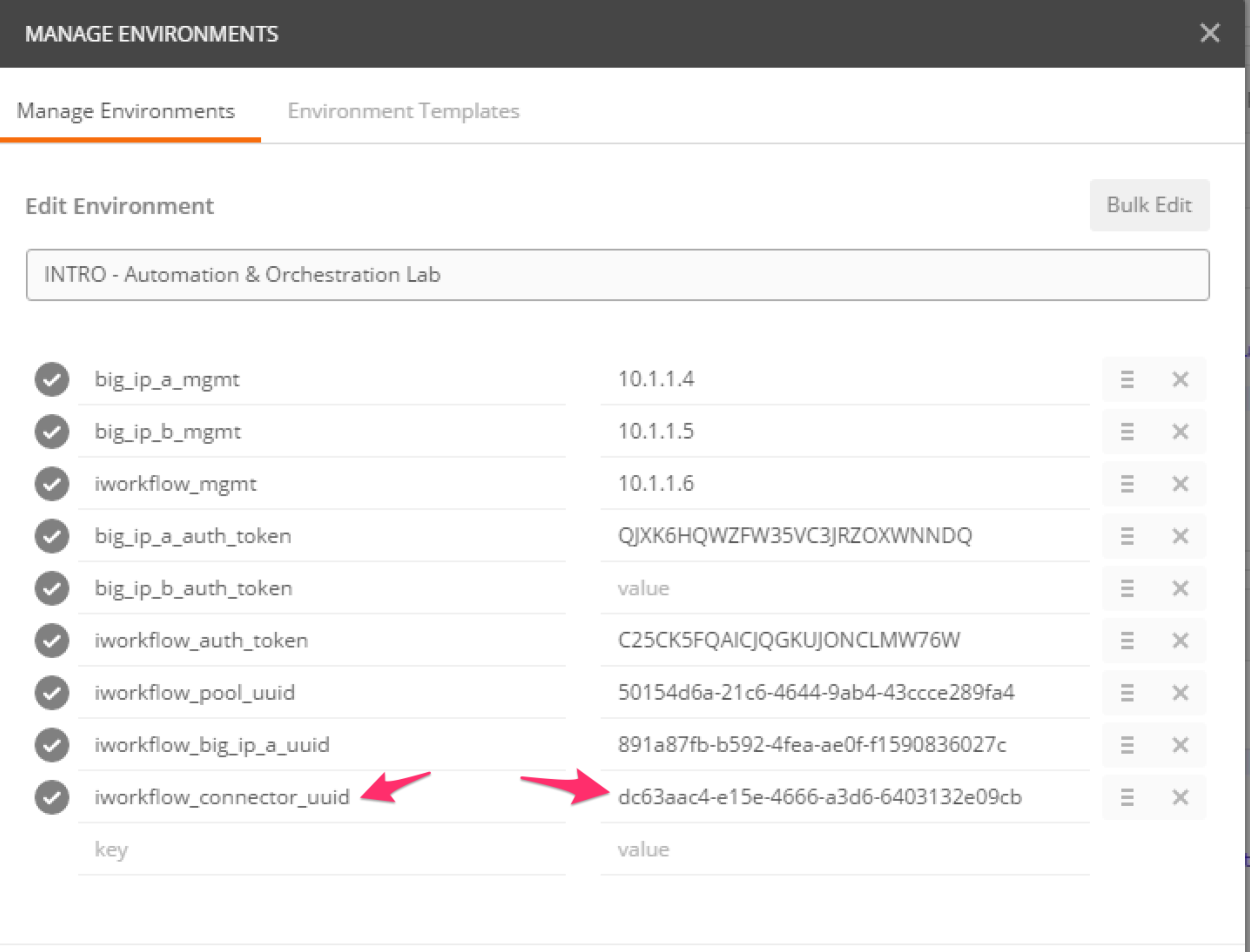Edit the 10.1.1.4 value field
The image size is (1250, 952).
[845, 379]
